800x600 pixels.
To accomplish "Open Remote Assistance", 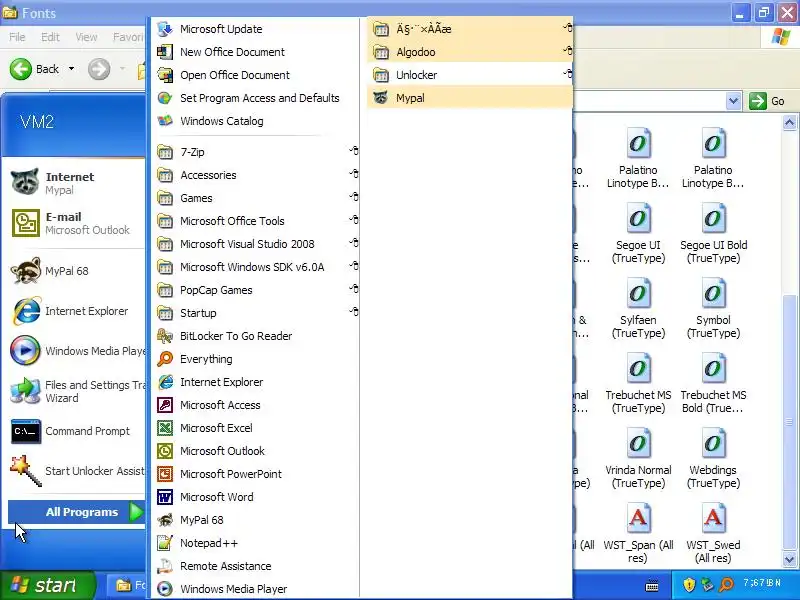I will pos(256,566).
